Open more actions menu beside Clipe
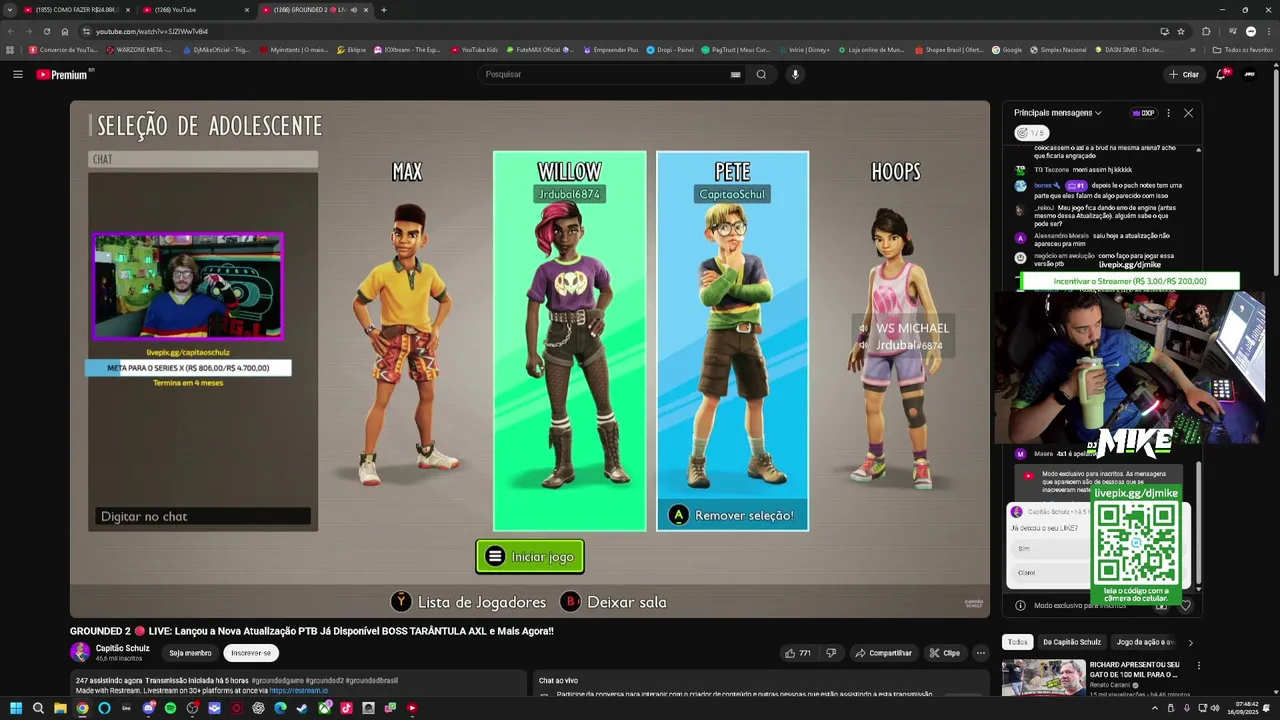This screenshot has height=720, width=1280. pyautogui.click(x=980, y=653)
